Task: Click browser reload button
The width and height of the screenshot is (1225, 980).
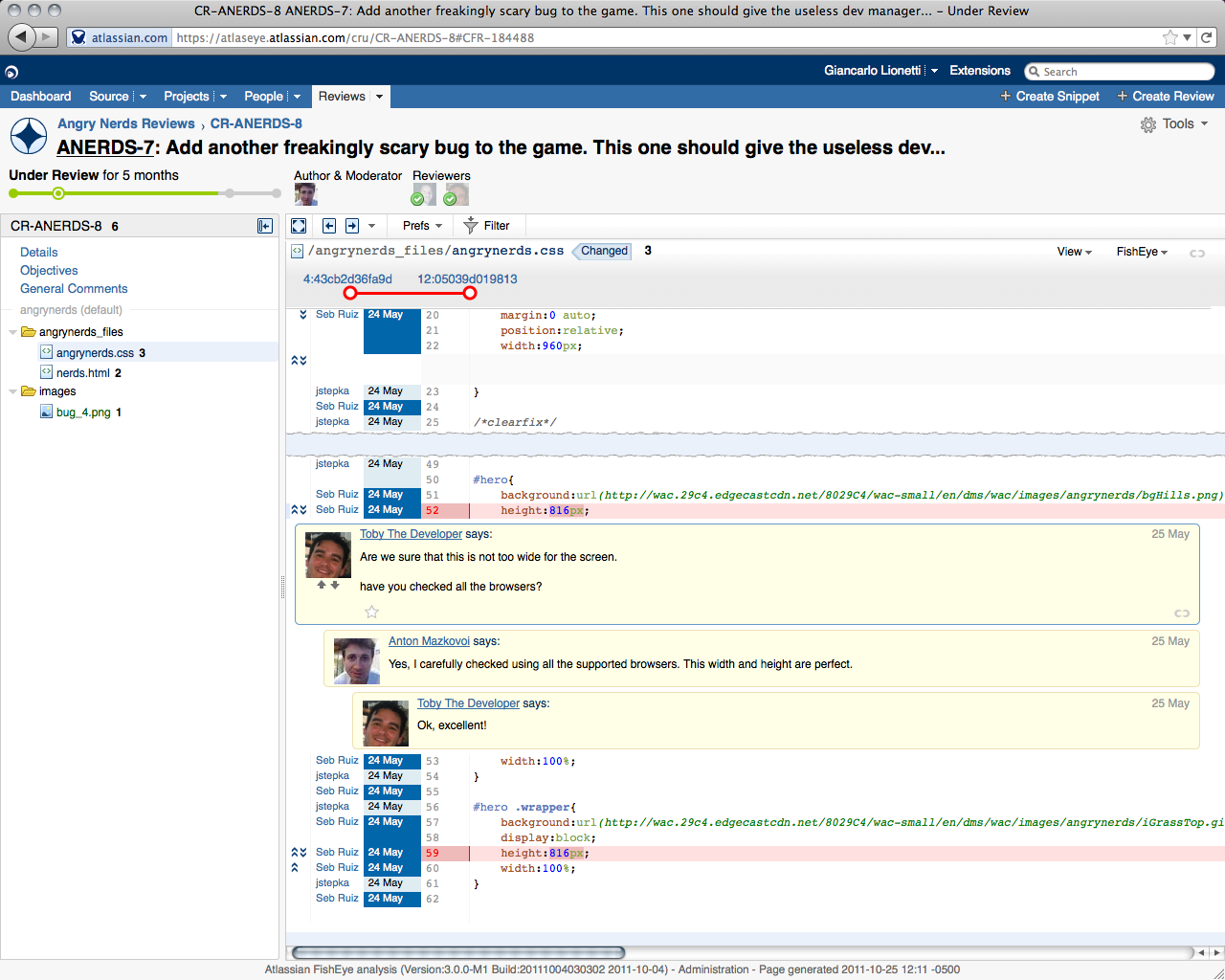Action: tap(1207, 37)
